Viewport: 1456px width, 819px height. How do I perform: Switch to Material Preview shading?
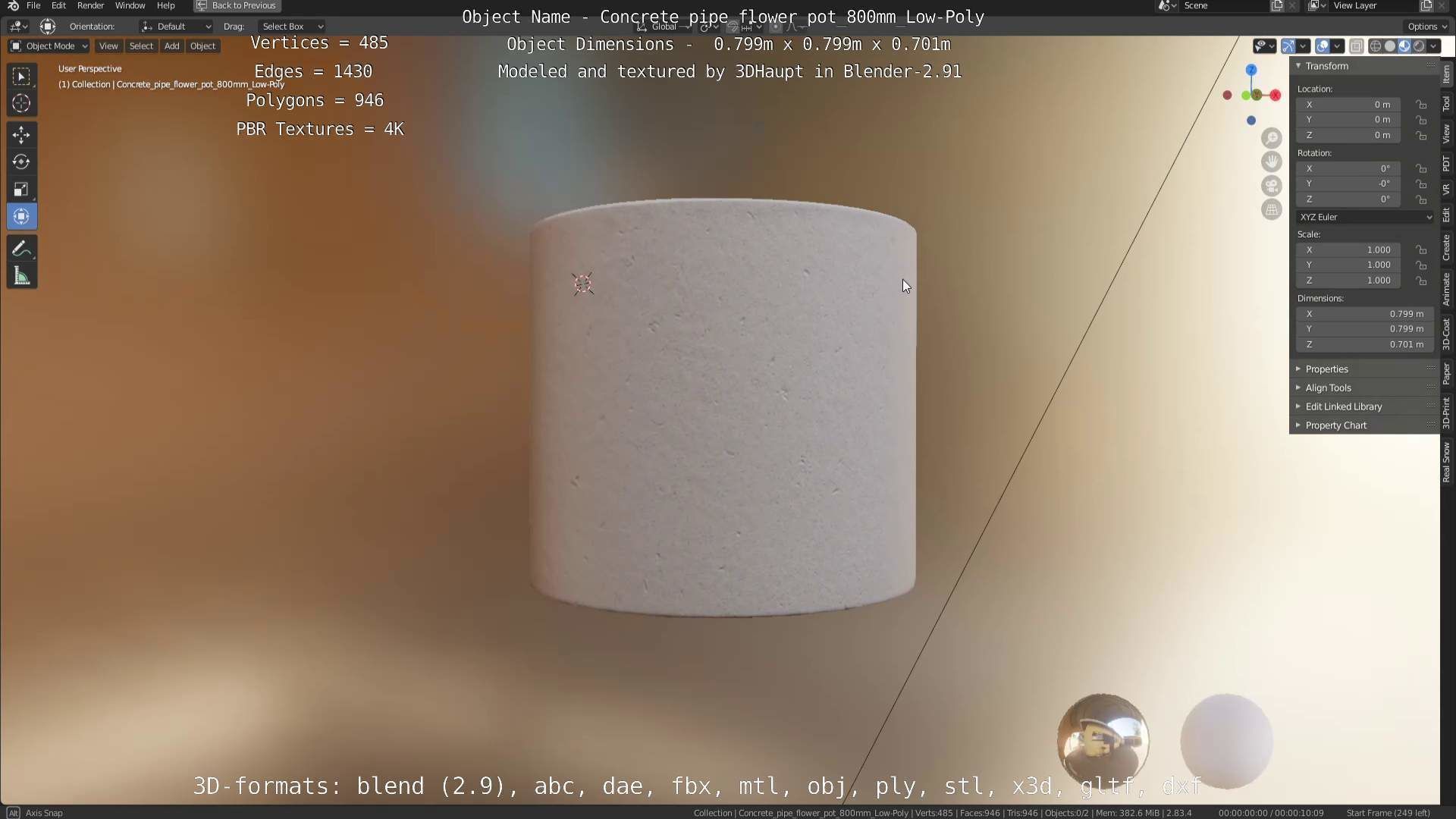pos(1404,46)
